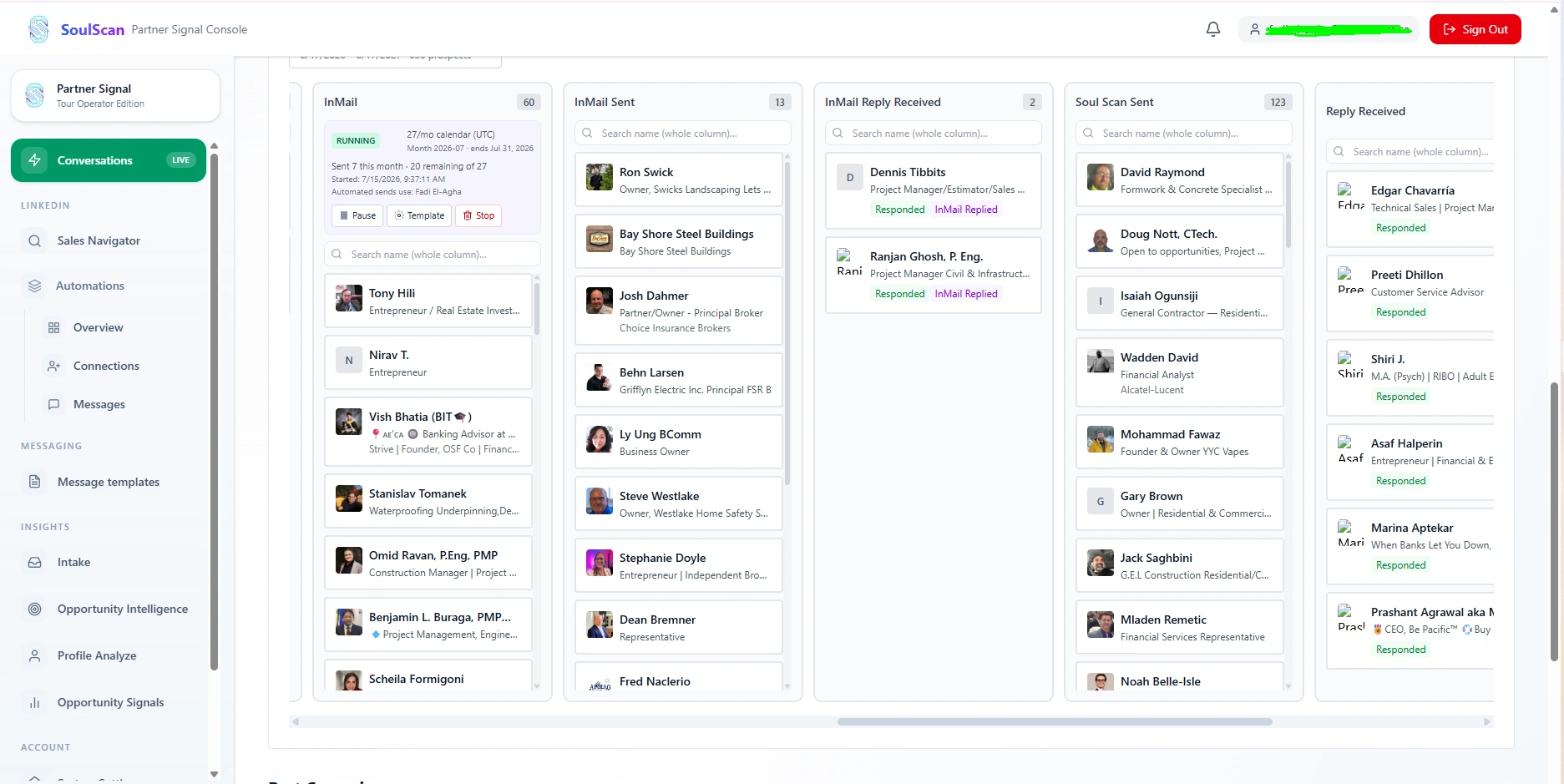Open the notifications bell
Viewport: 1564px width, 784px height.
point(1213,29)
